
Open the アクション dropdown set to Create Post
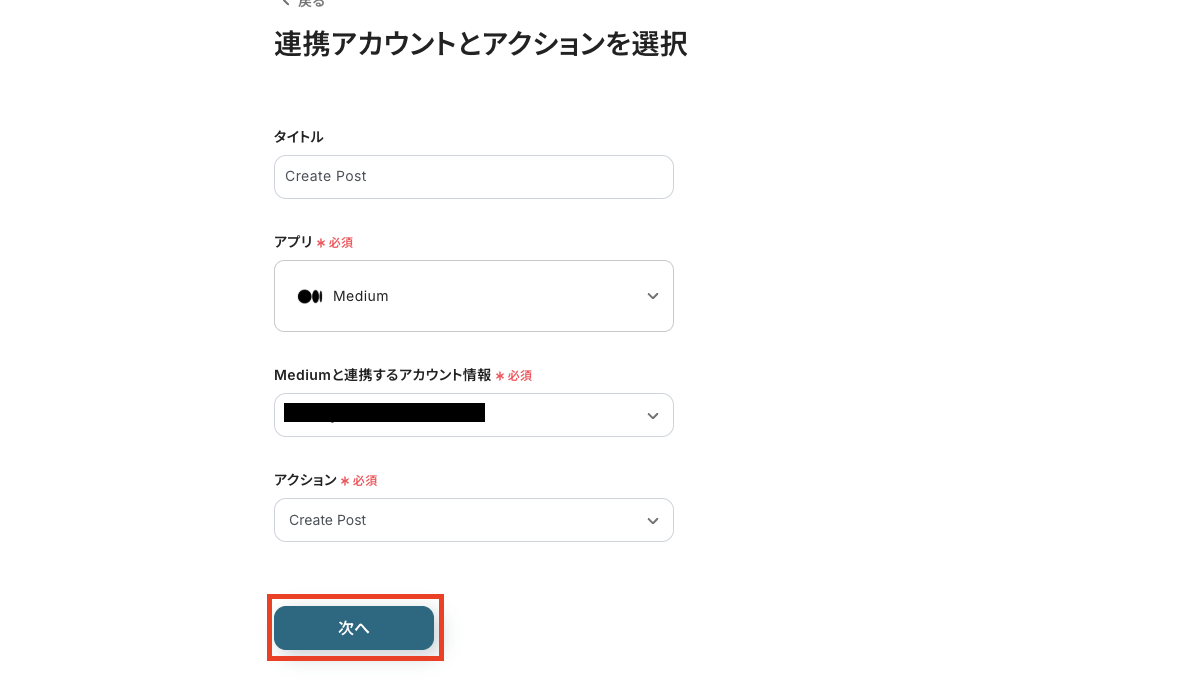tap(473, 520)
